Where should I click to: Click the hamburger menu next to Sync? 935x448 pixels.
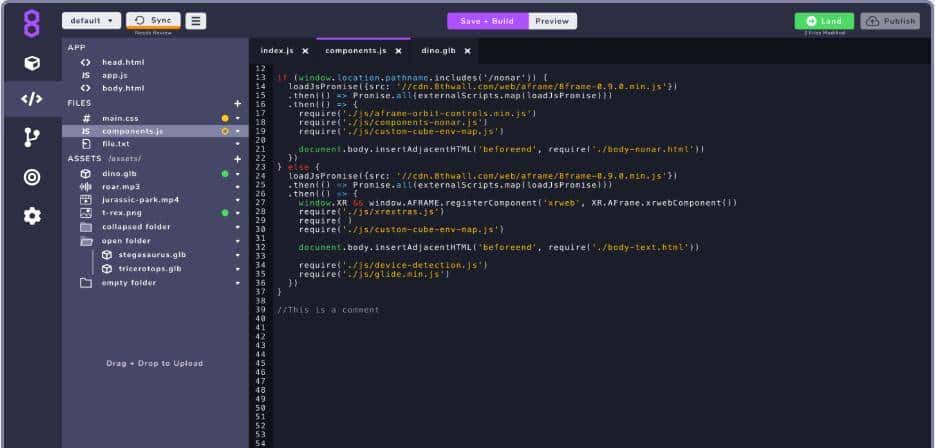196,21
